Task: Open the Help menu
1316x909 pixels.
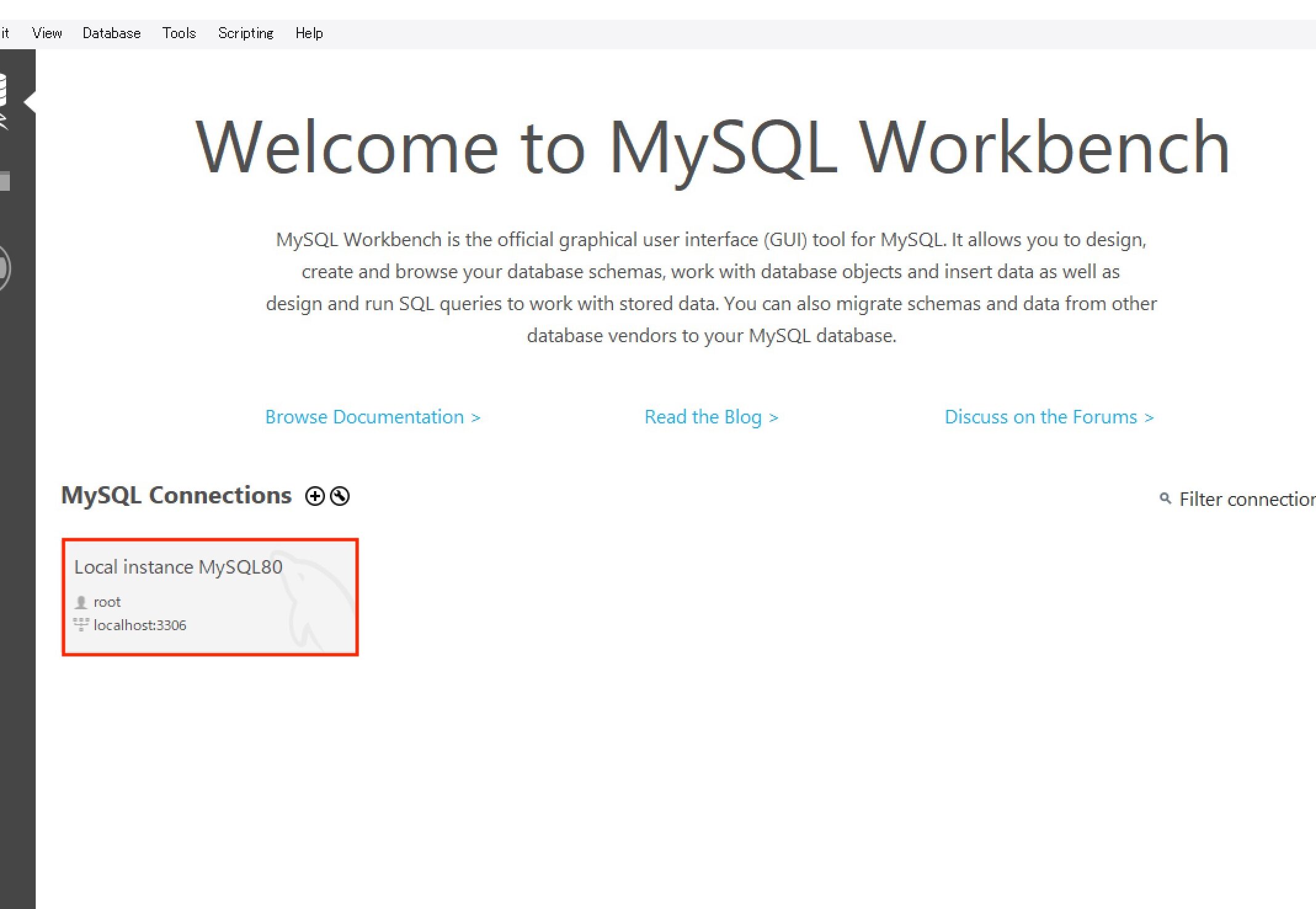Action: [x=309, y=33]
